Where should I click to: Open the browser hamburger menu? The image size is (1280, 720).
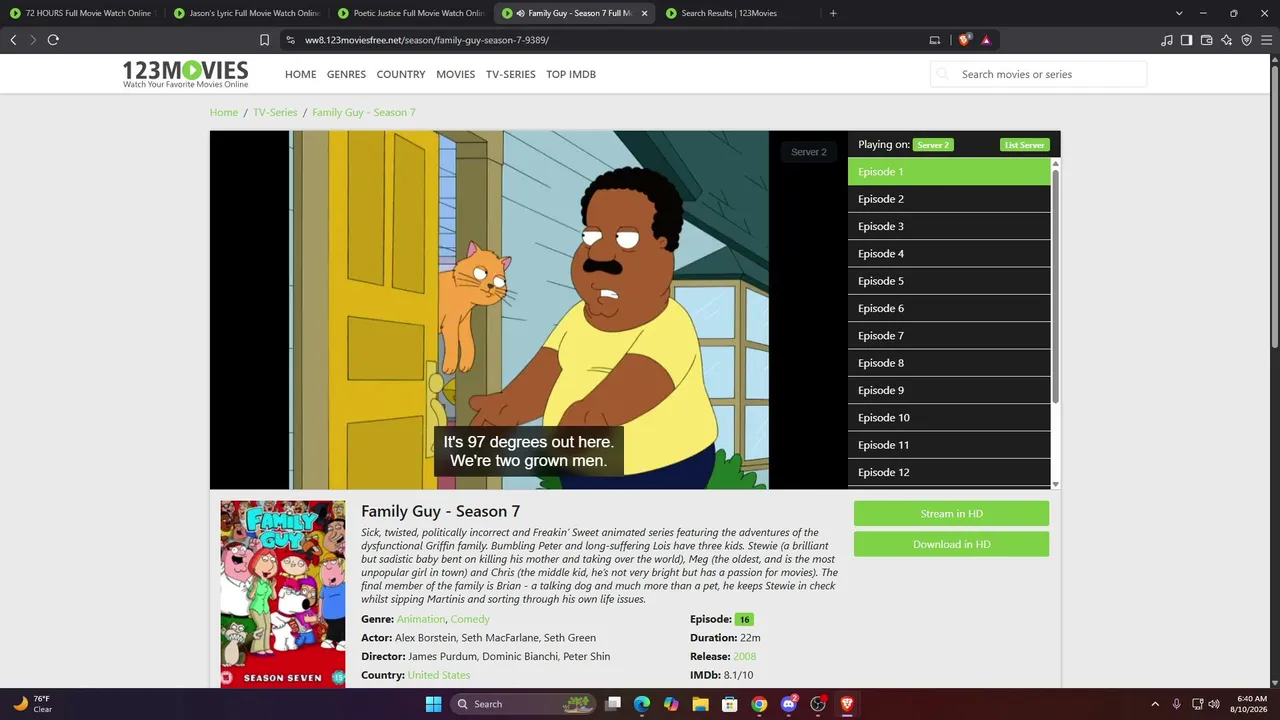coord(1266,40)
